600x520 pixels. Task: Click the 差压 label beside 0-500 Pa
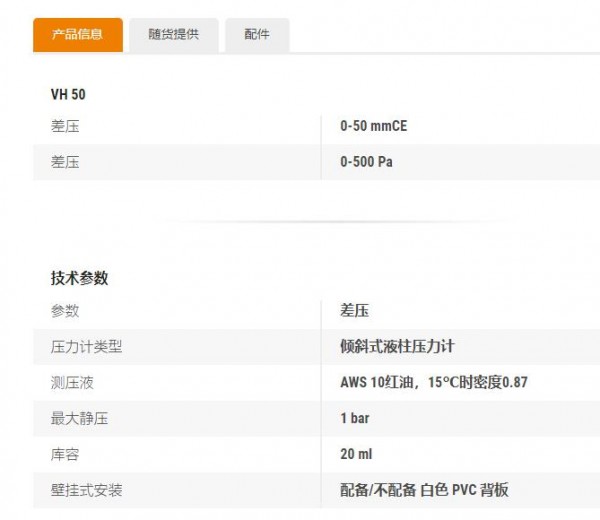tap(65, 162)
